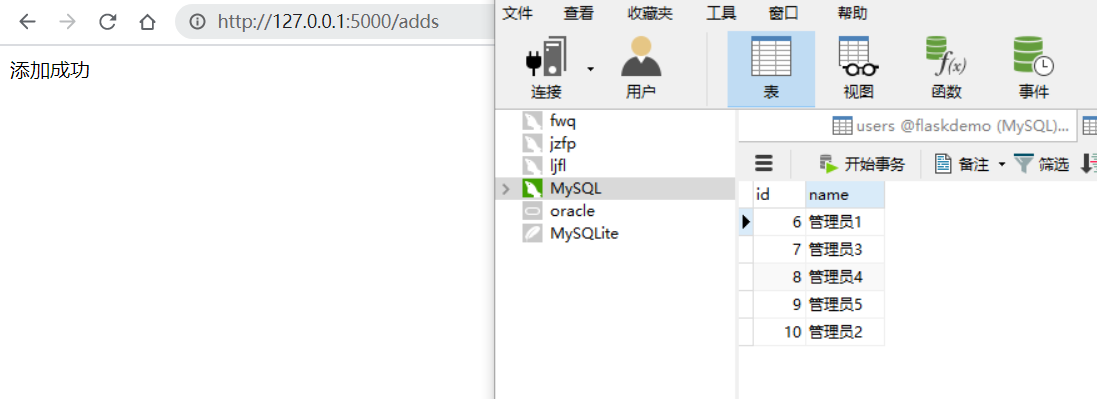Open the dropdown arrow beside 备注

pos(1001,164)
